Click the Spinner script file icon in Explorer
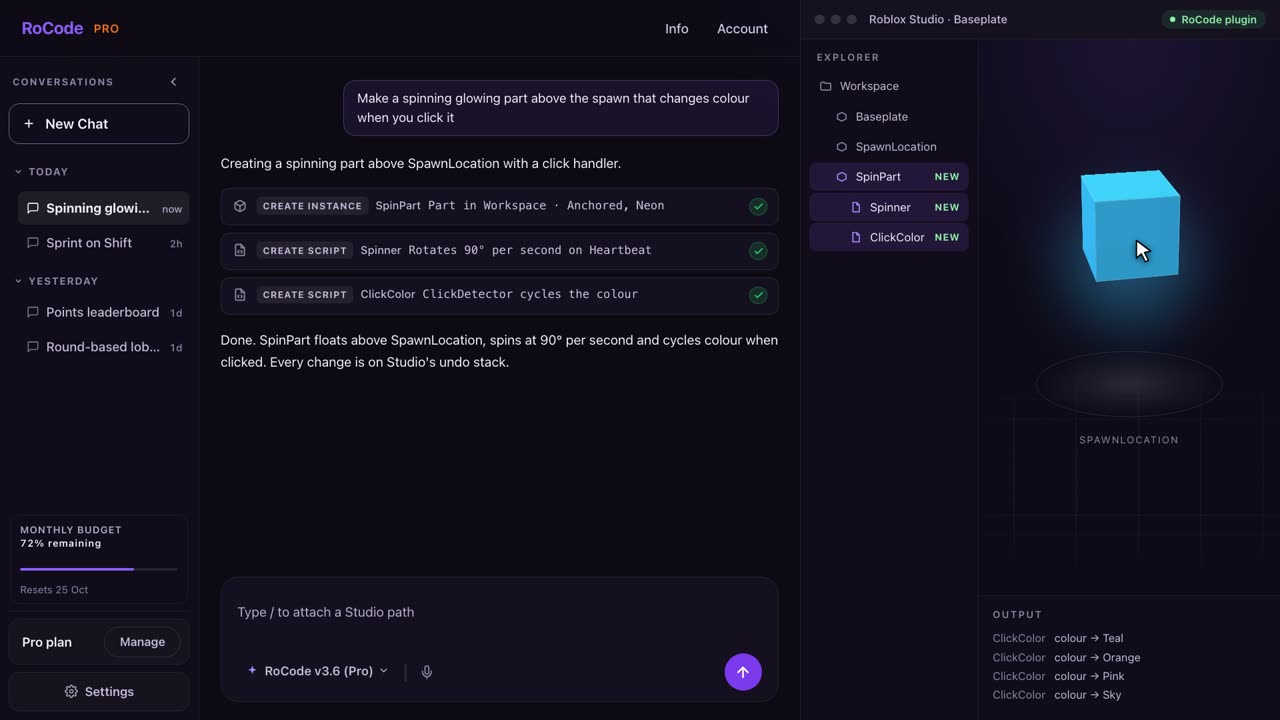Screen dimensions: 1280x720 pyautogui.click(x=856, y=207)
